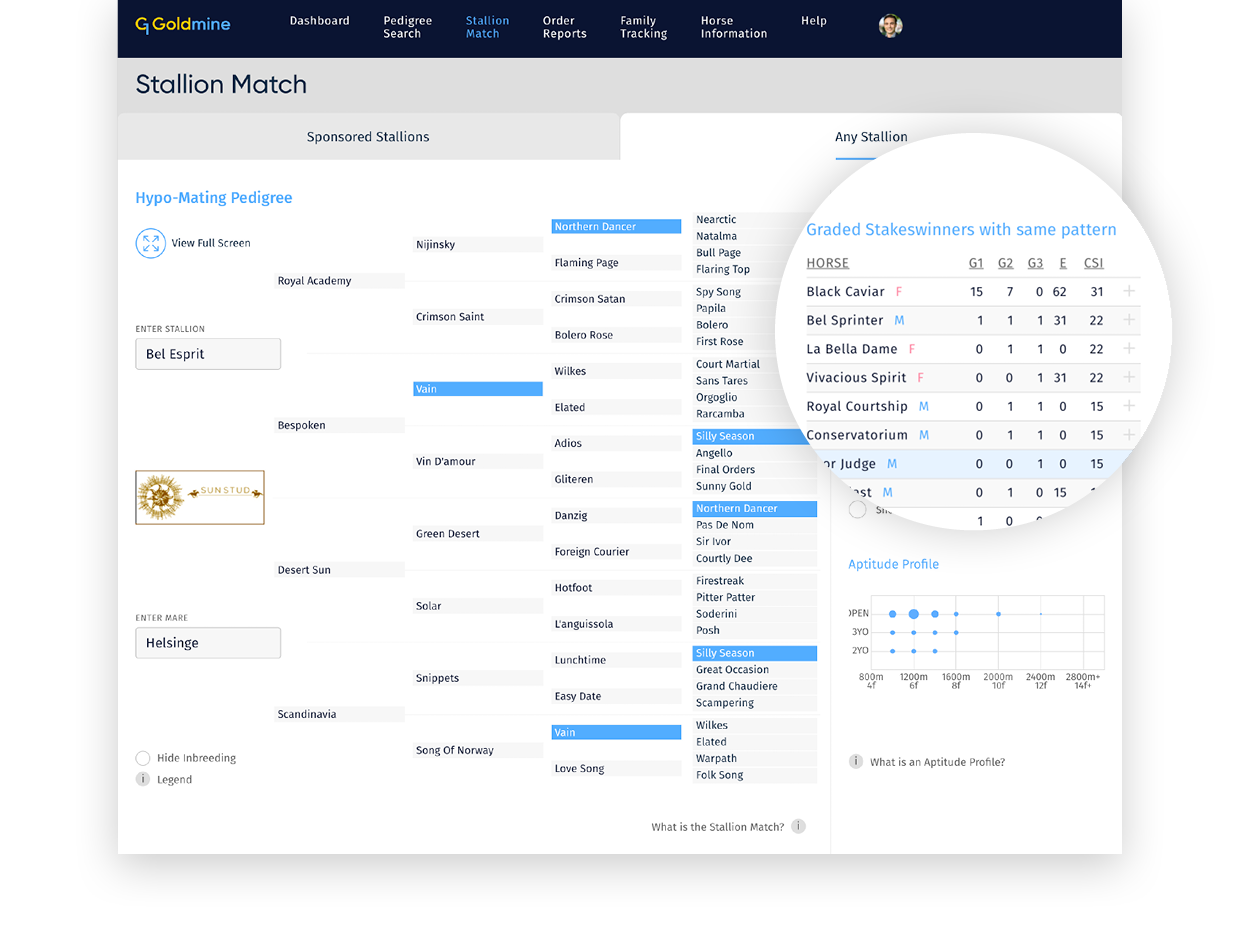Open the Horse Information menu item

[x=734, y=27]
